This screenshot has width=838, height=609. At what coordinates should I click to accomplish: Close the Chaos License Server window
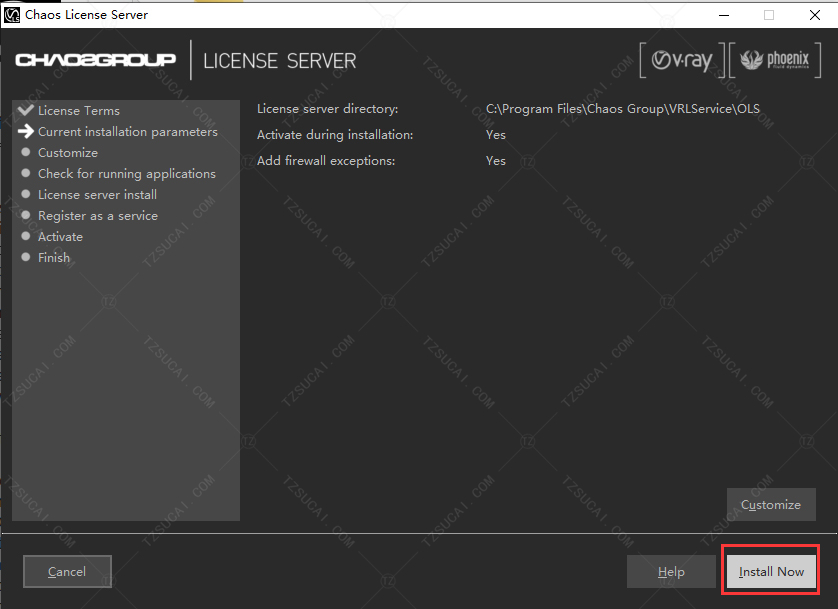tap(814, 15)
